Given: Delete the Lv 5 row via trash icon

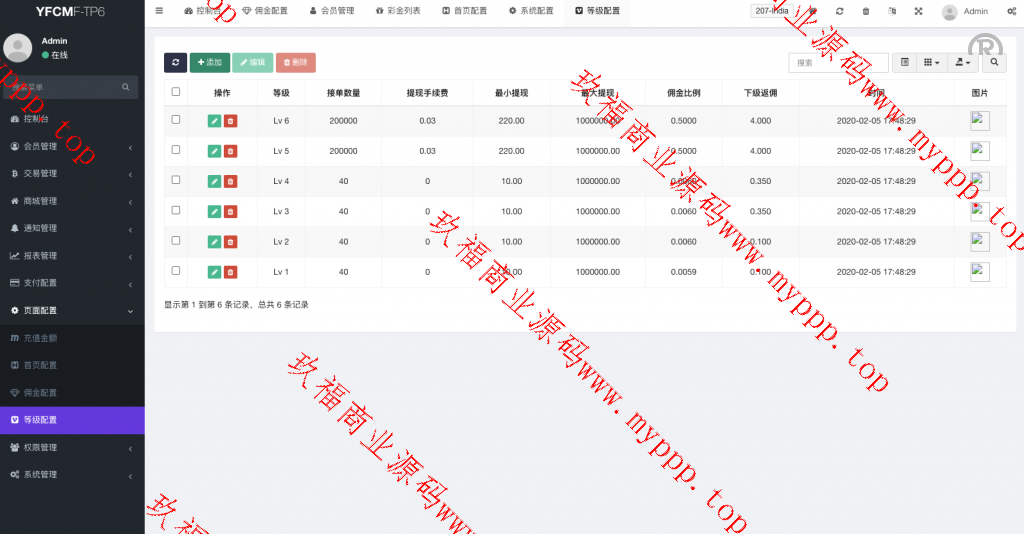Looking at the screenshot, I should pyautogui.click(x=231, y=151).
